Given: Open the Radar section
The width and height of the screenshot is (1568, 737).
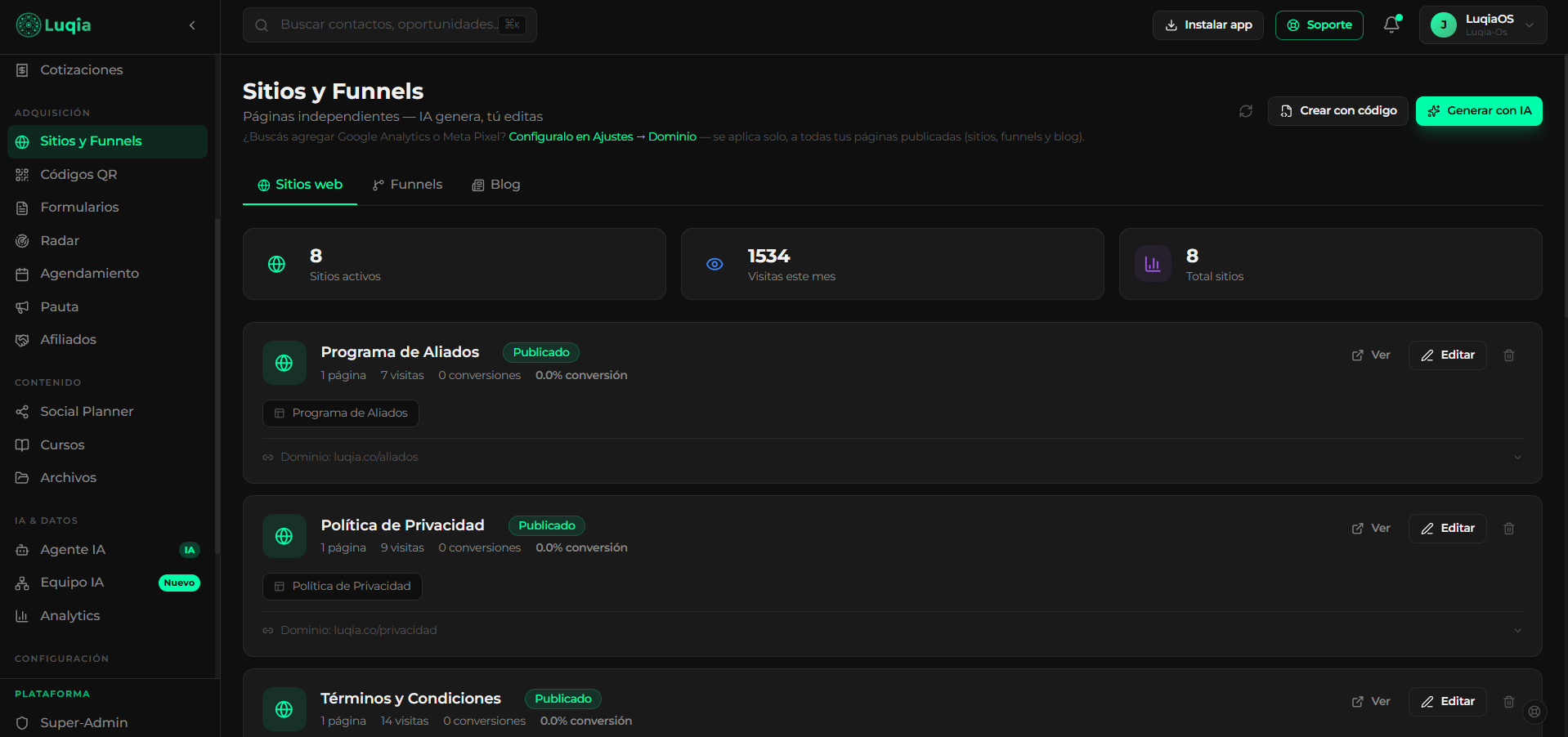Looking at the screenshot, I should pyautogui.click(x=107, y=241).
